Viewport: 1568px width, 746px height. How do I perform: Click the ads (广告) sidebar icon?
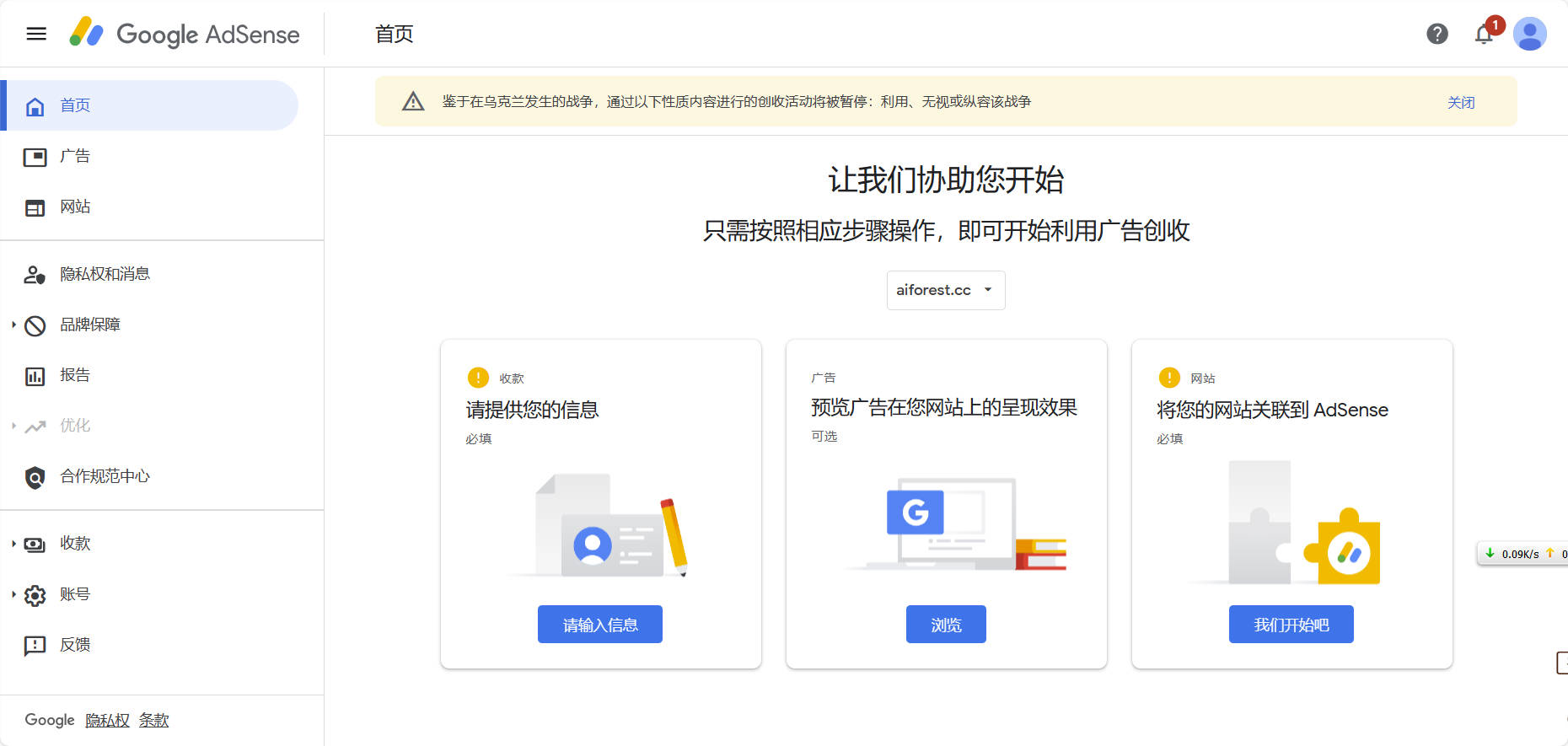[x=35, y=157]
